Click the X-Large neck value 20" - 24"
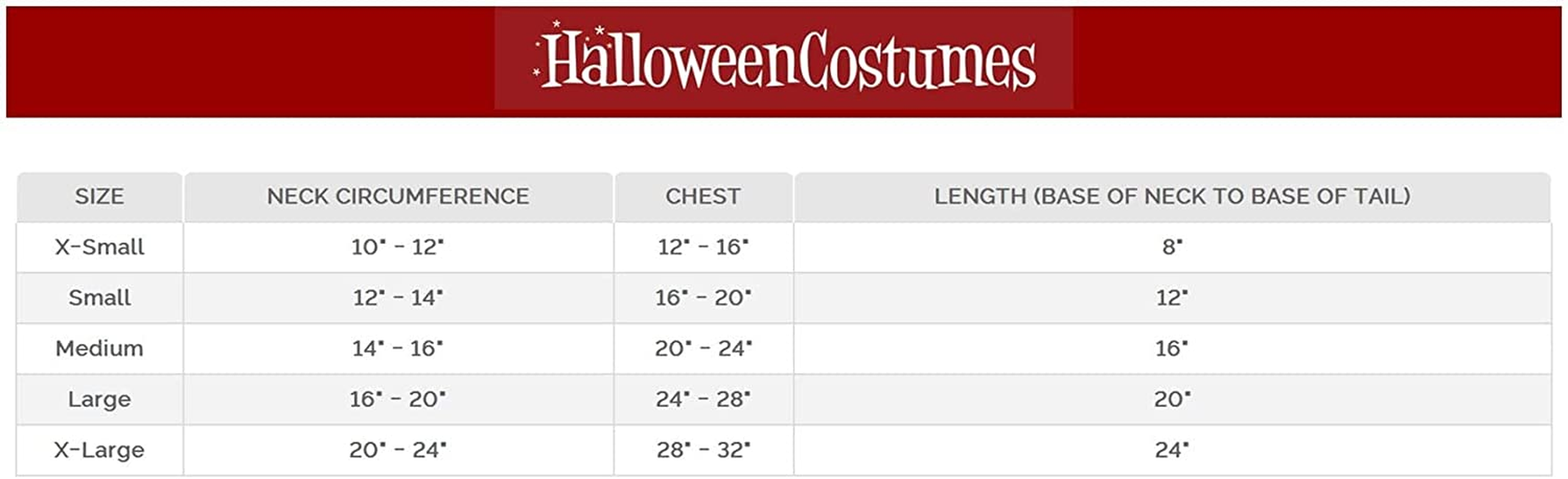The height and width of the screenshot is (479, 1568). click(x=398, y=450)
